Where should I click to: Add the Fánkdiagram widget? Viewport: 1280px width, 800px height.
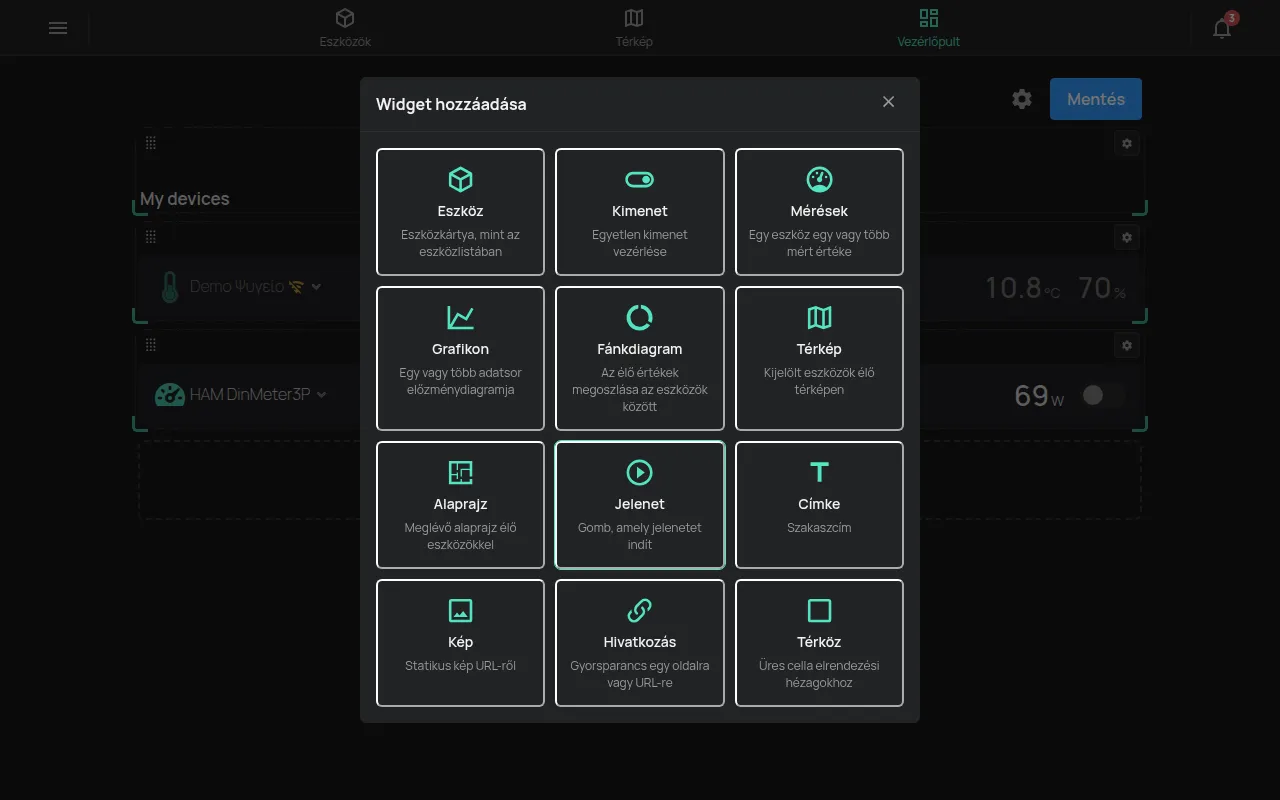point(640,358)
